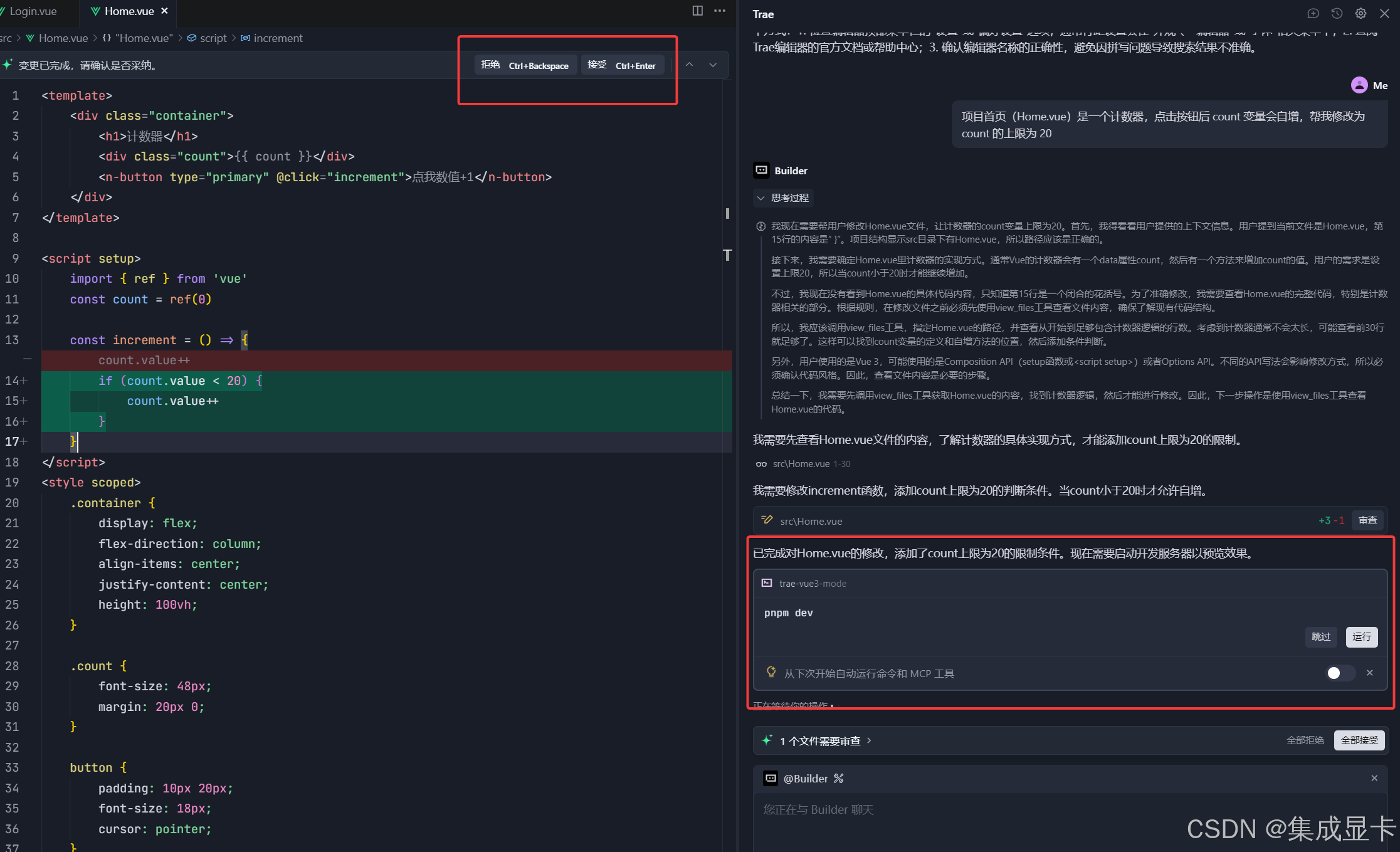Click 全部拒绝 to reject all
The width and height of the screenshot is (1400, 852).
[x=1305, y=740]
